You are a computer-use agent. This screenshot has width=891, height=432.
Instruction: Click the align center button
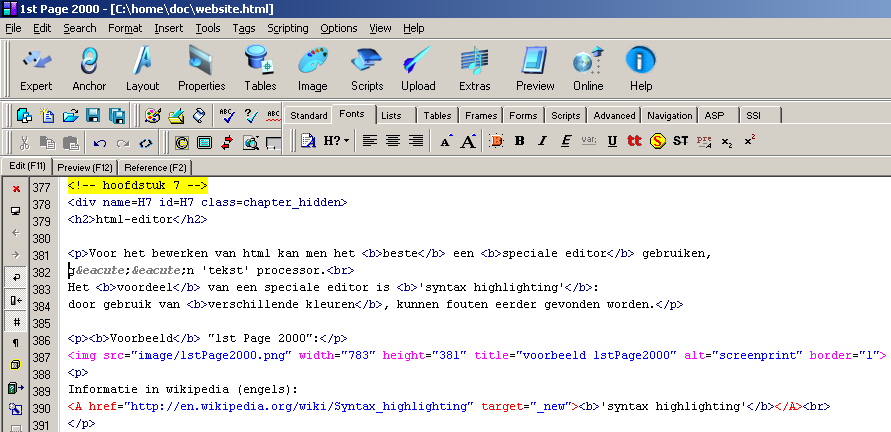[393, 141]
